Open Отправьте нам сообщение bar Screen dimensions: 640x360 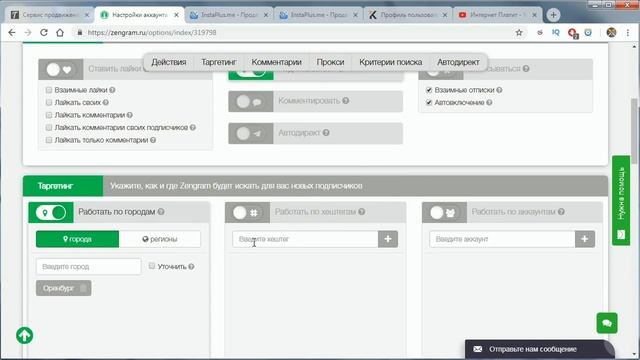540,349
